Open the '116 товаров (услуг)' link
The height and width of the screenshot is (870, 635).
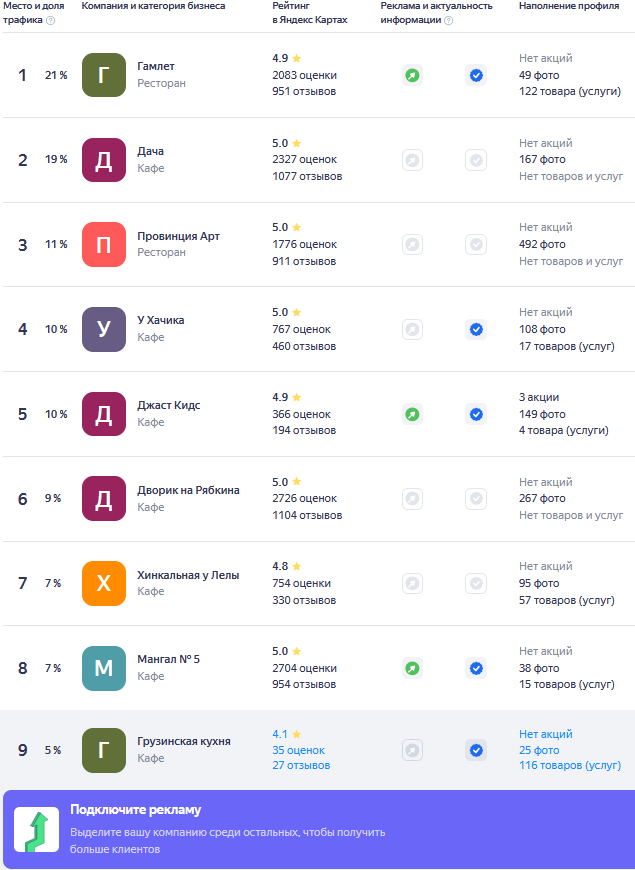pos(570,766)
